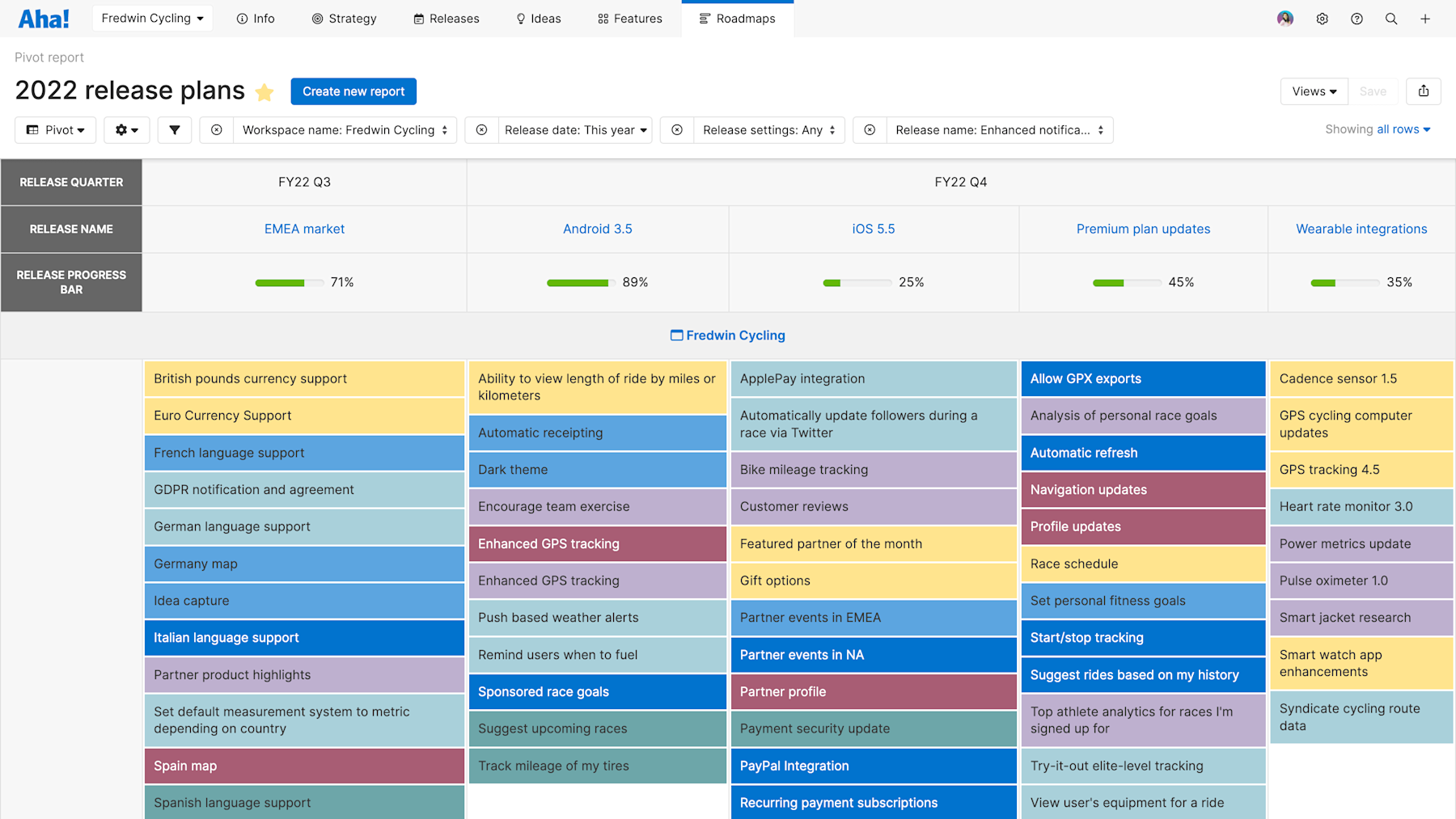Click the EMEA market progress bar

click(x=289, y=282)
